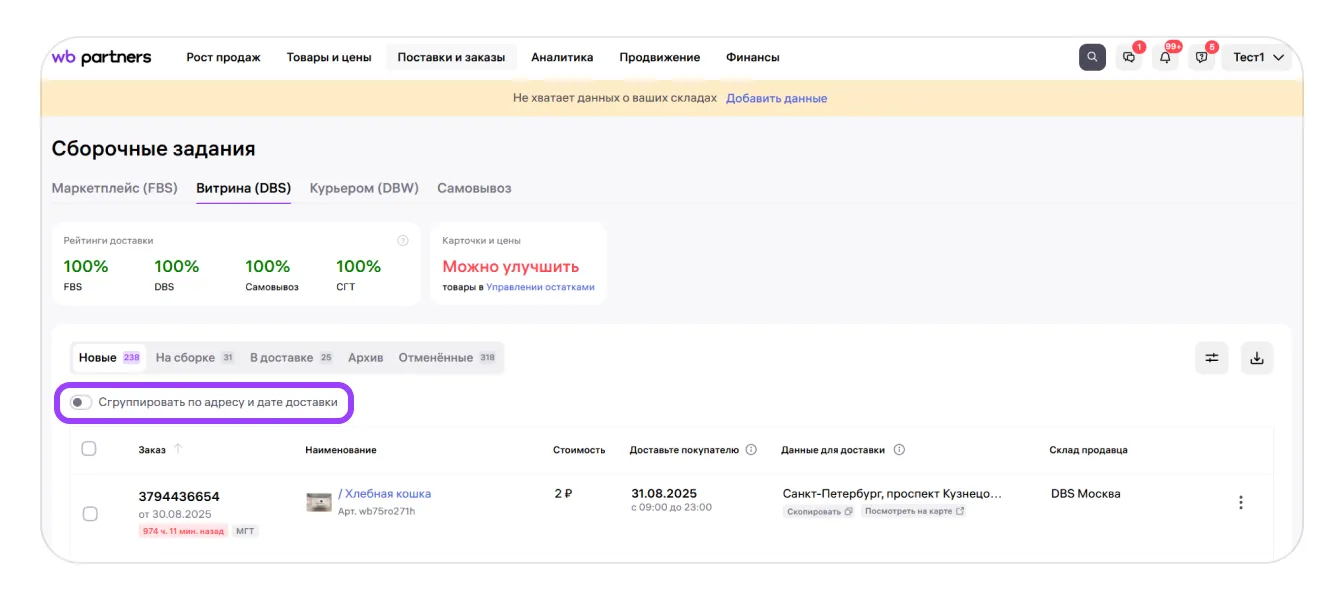Select the На сборке status tab

186,357
